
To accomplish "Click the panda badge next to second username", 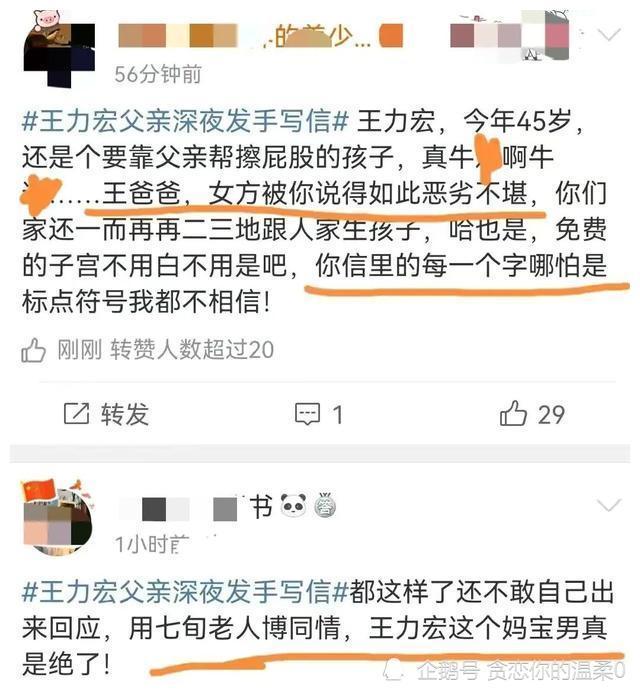I will (x=294, y=505).
